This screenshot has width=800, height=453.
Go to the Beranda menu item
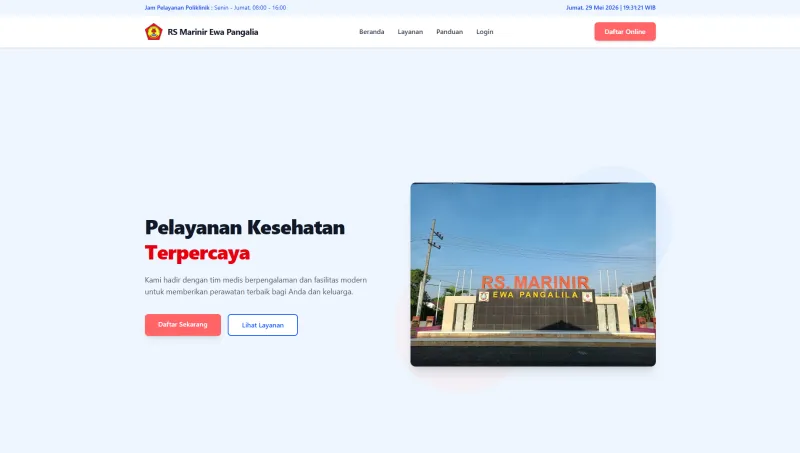pyautogui.click(x=371, y=32)
